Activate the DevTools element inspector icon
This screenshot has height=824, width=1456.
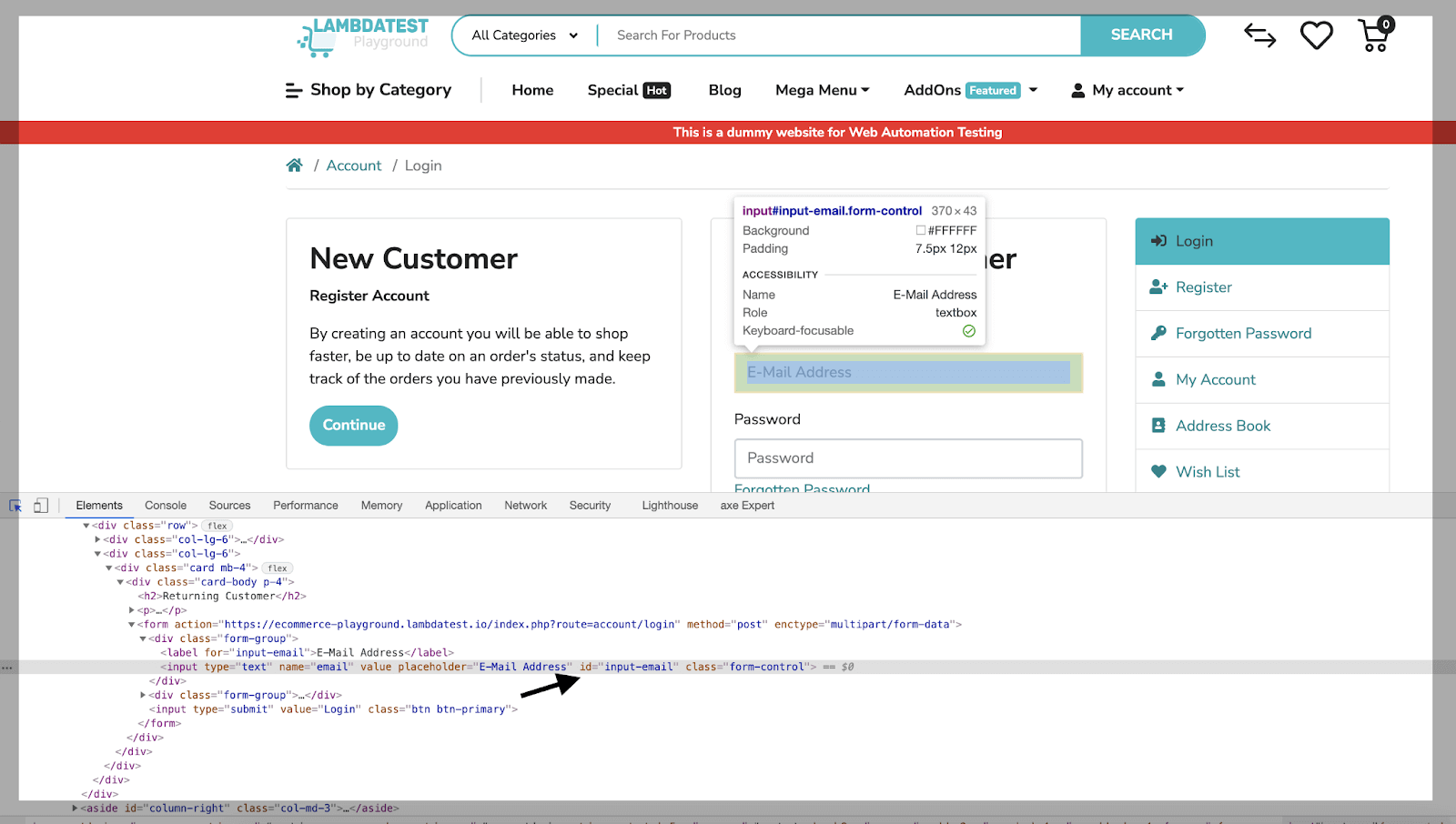[x=15, y=506]
